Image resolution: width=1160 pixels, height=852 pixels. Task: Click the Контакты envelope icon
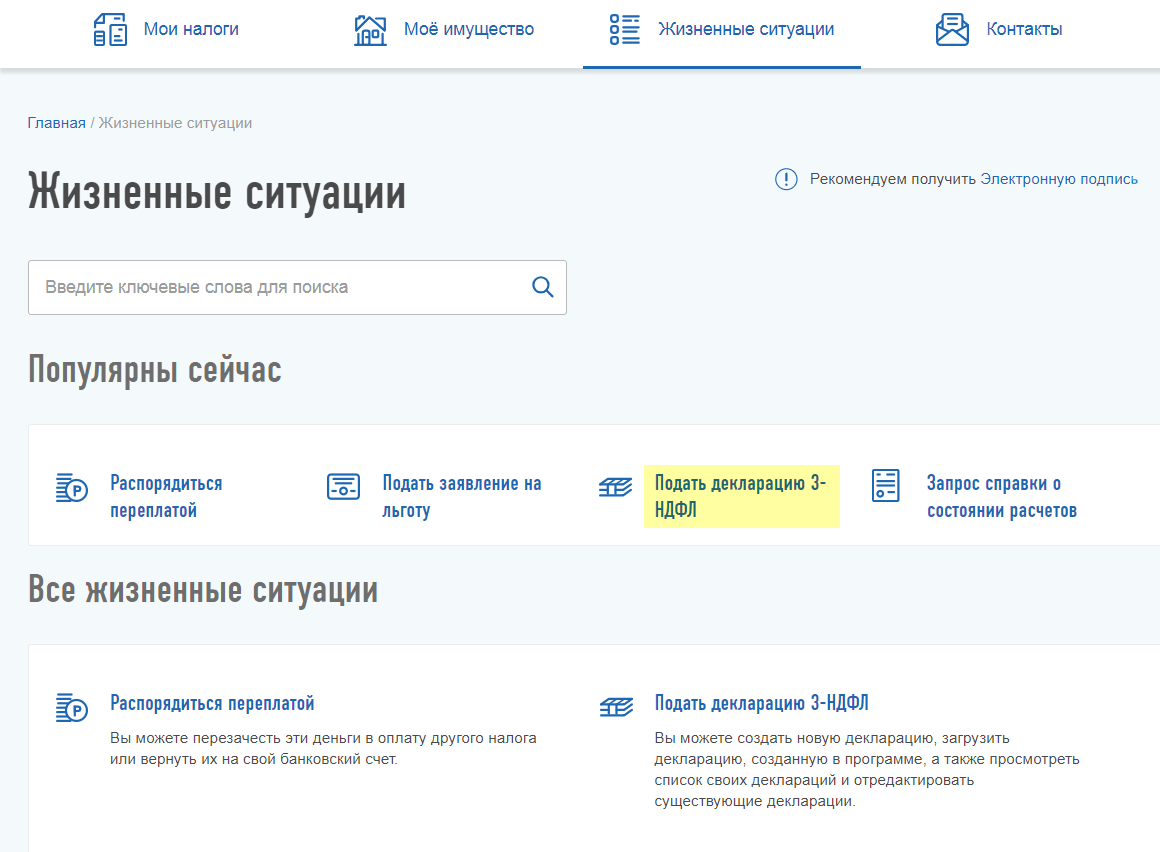952,30
